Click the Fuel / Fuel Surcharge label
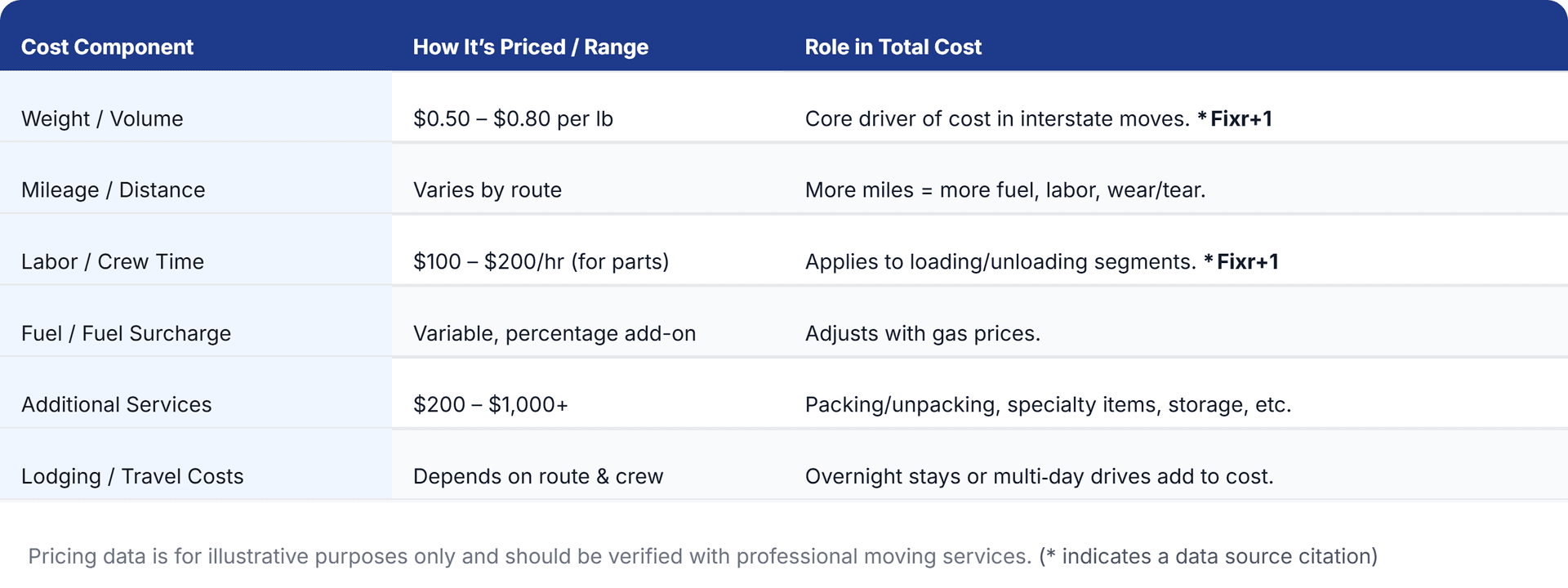The width and height of the screenshot is (1568, 588). pyautogui.click(x=126, y=333)
